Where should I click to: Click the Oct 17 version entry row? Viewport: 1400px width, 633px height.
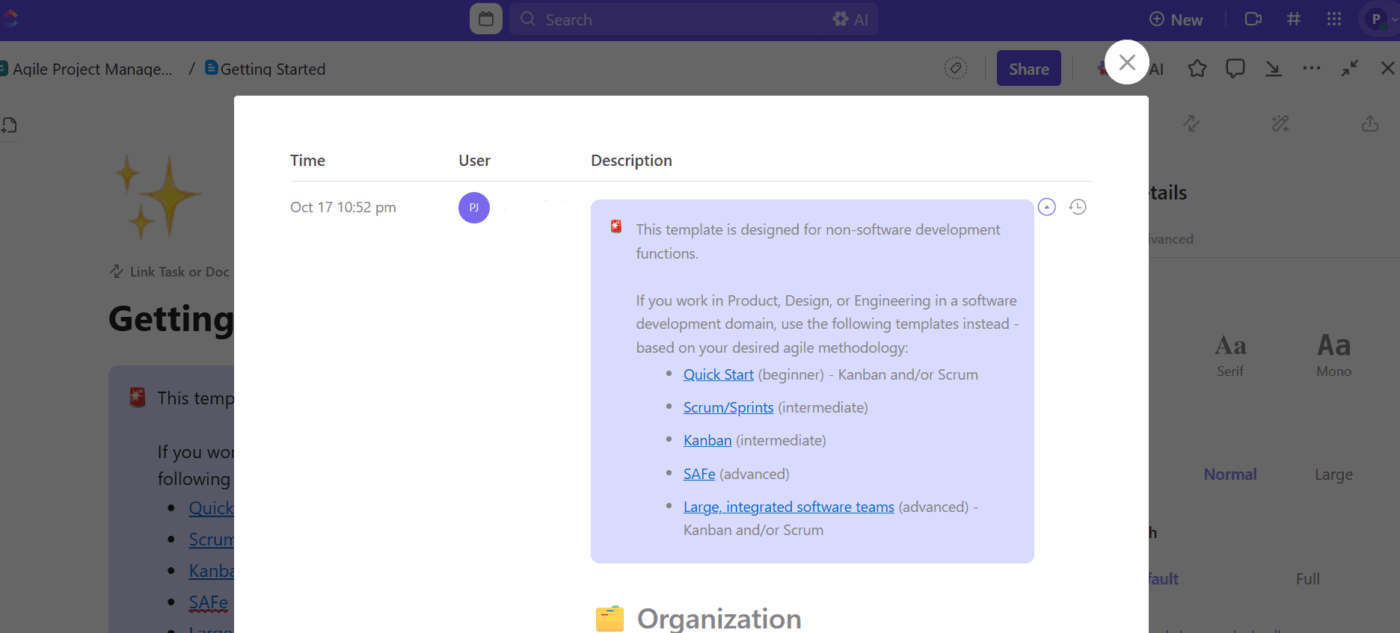343,207
